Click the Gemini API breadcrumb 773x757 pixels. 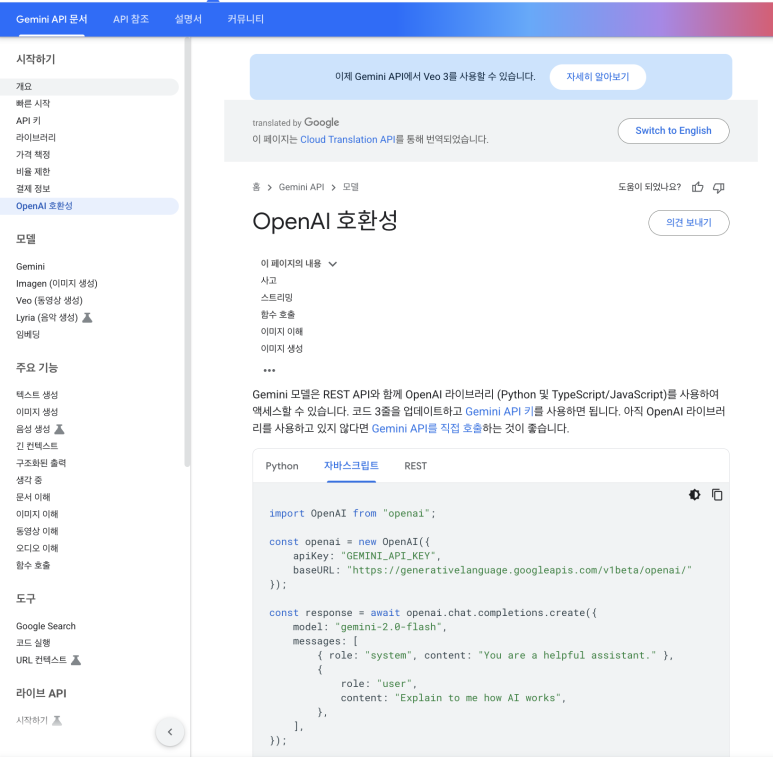pyautogui.click(x=301, y=187)
